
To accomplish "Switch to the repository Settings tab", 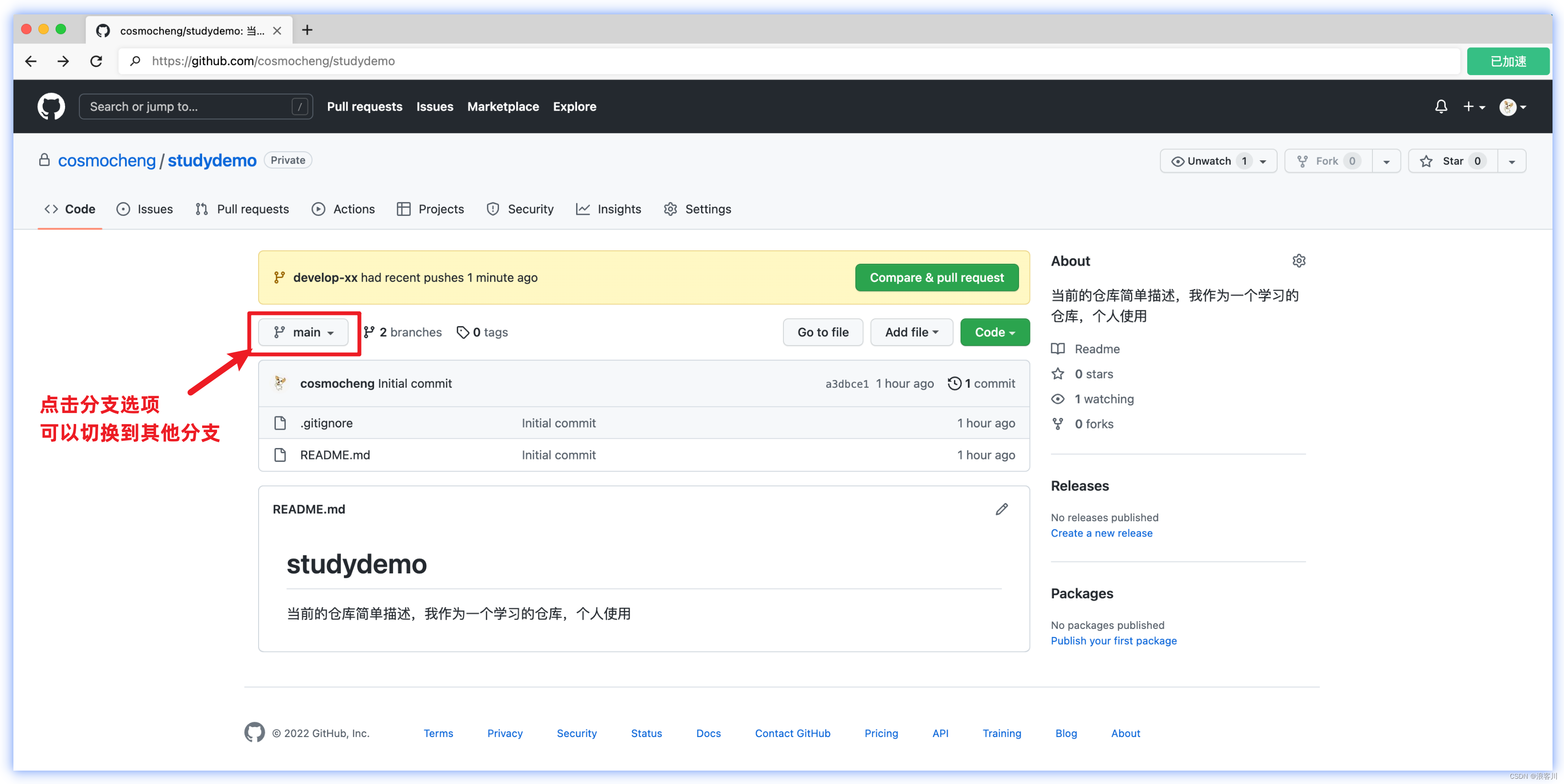I will tap(697, 209).
